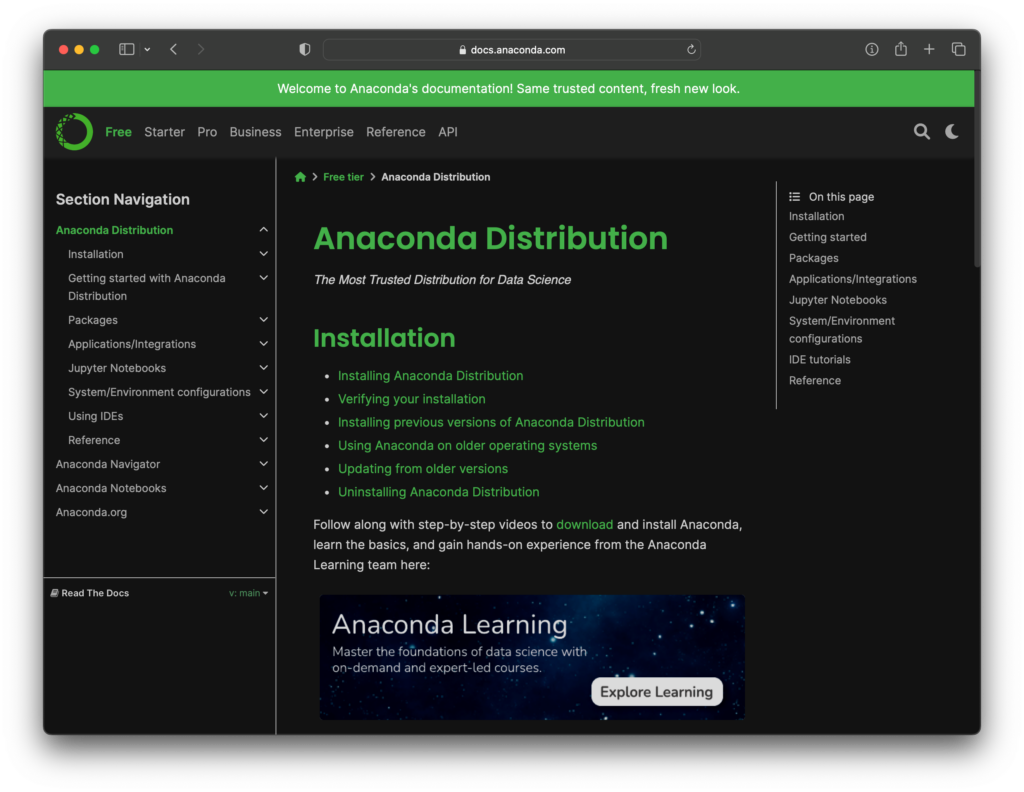1024x792 pixels.
Task: Open the Updating from older versions link
Action: coord(423,469)
